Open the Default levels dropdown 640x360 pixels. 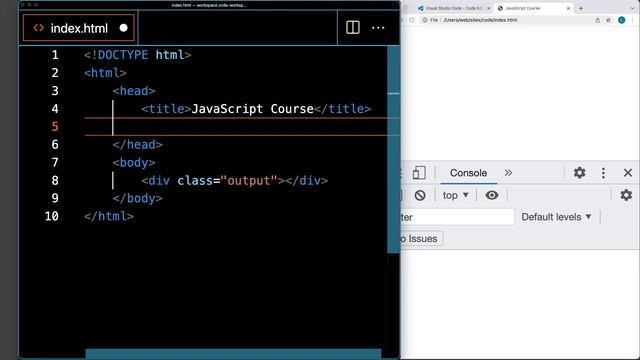click(x=557, y=217)
